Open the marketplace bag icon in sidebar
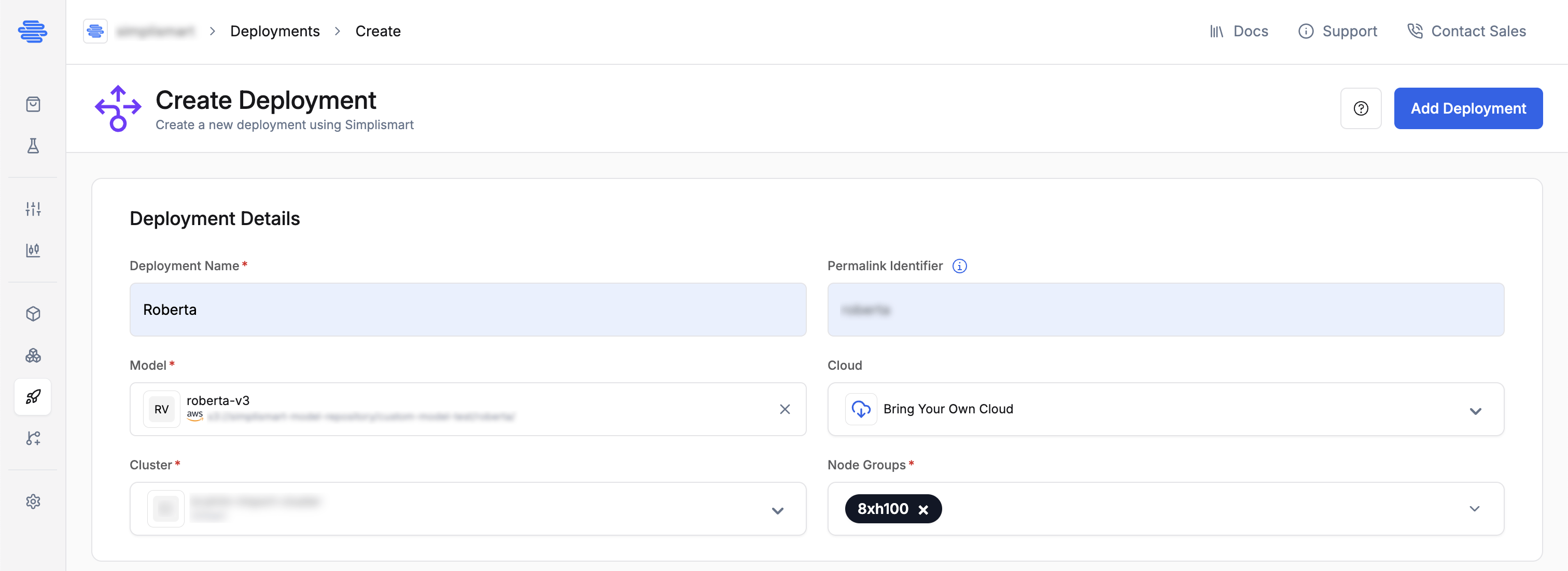Screen dimensions: 1568x571 [33, 104]
